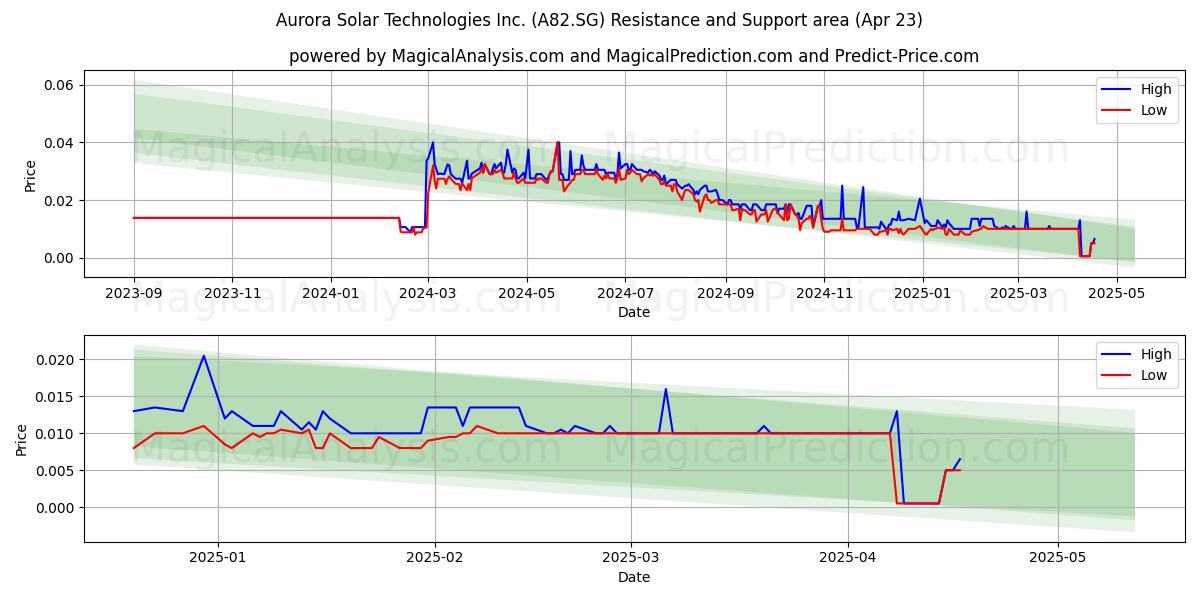Screen dimensions: 1200x600
Task: Click the 'Date' x-axis label of top chart
Action: tap(634, 312)
